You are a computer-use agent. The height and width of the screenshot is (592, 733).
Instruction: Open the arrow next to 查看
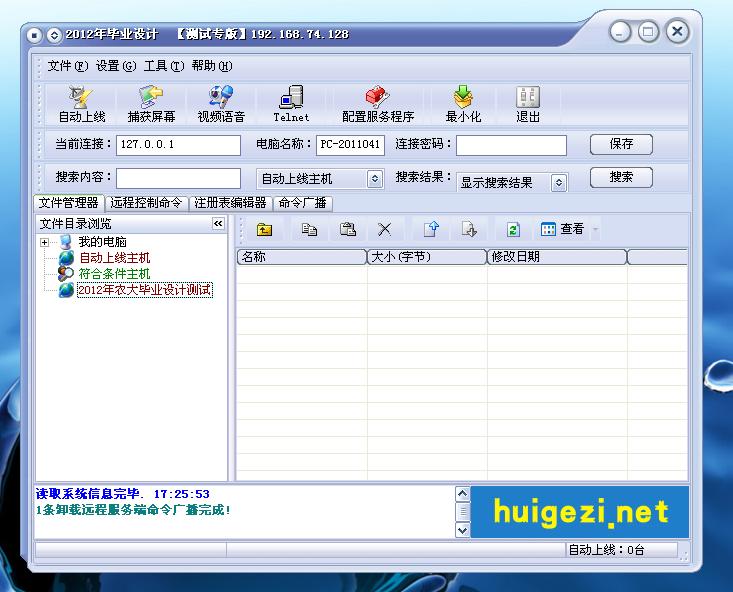596,229
